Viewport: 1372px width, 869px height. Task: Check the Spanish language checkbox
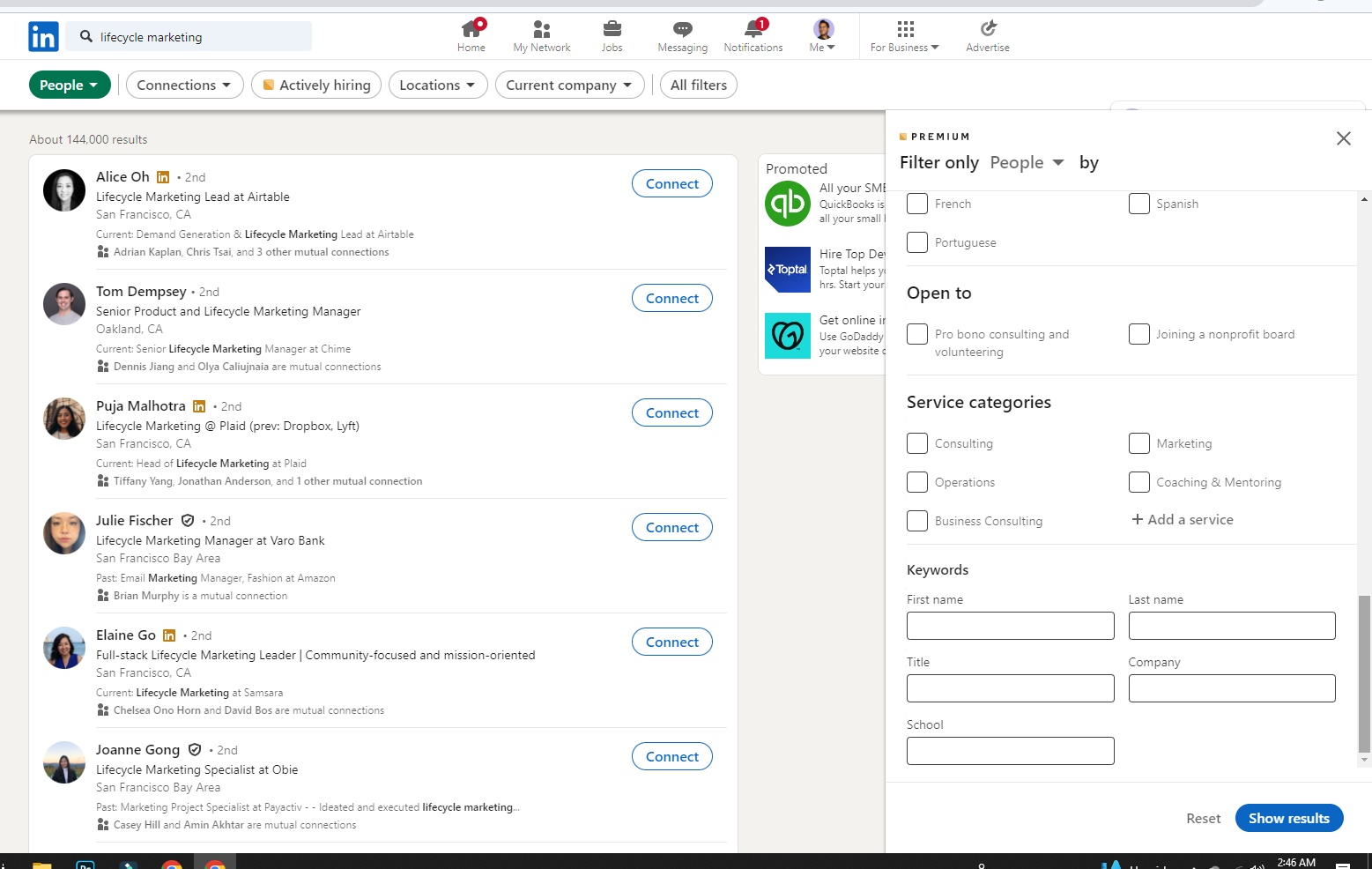pyautogui.click(x=1139, y=204)
